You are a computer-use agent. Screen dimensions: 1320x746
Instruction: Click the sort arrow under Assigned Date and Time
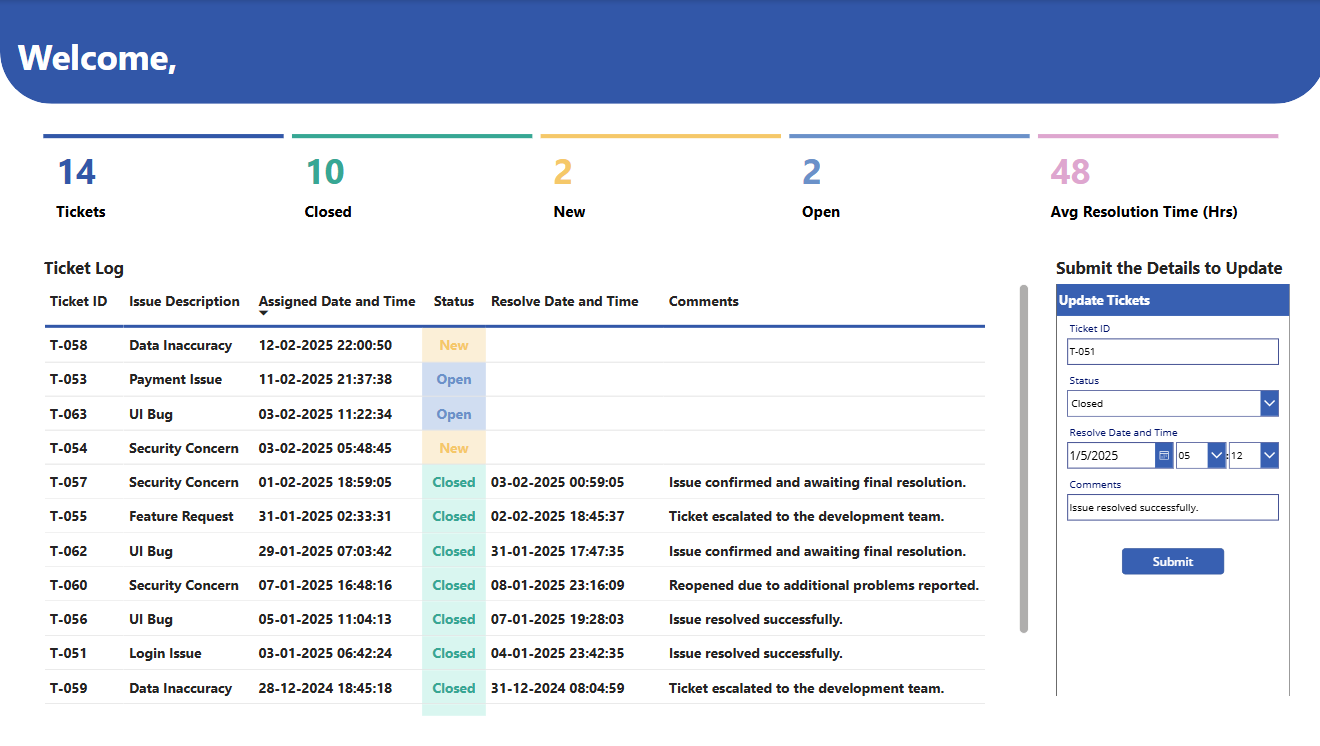[x=264, y=314]
